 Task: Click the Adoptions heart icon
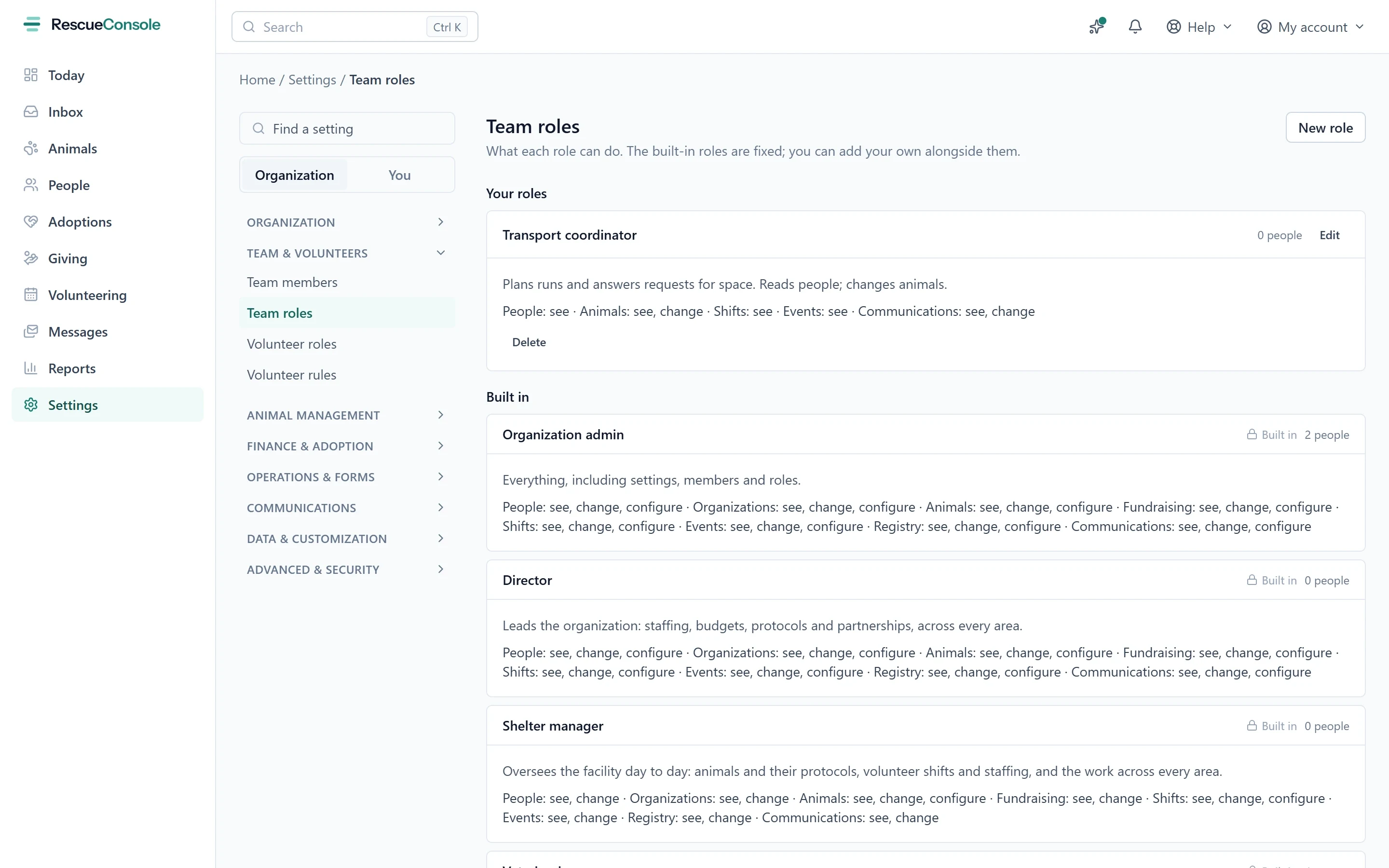pyautogui.click(x=31, y=222)
